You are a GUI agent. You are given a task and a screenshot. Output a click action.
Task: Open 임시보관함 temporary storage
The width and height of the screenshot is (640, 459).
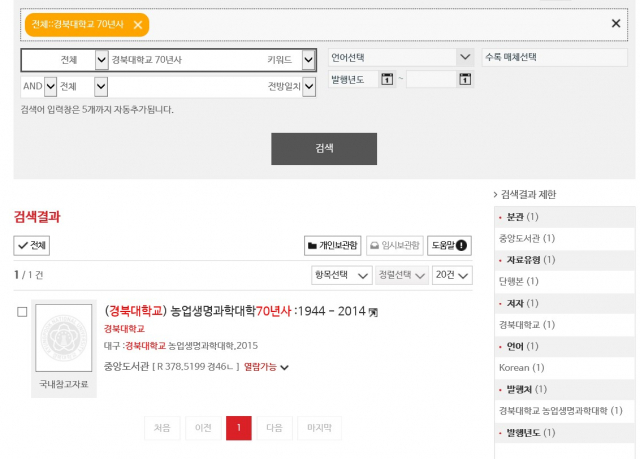pyautogui.click(x=395, y=246)
